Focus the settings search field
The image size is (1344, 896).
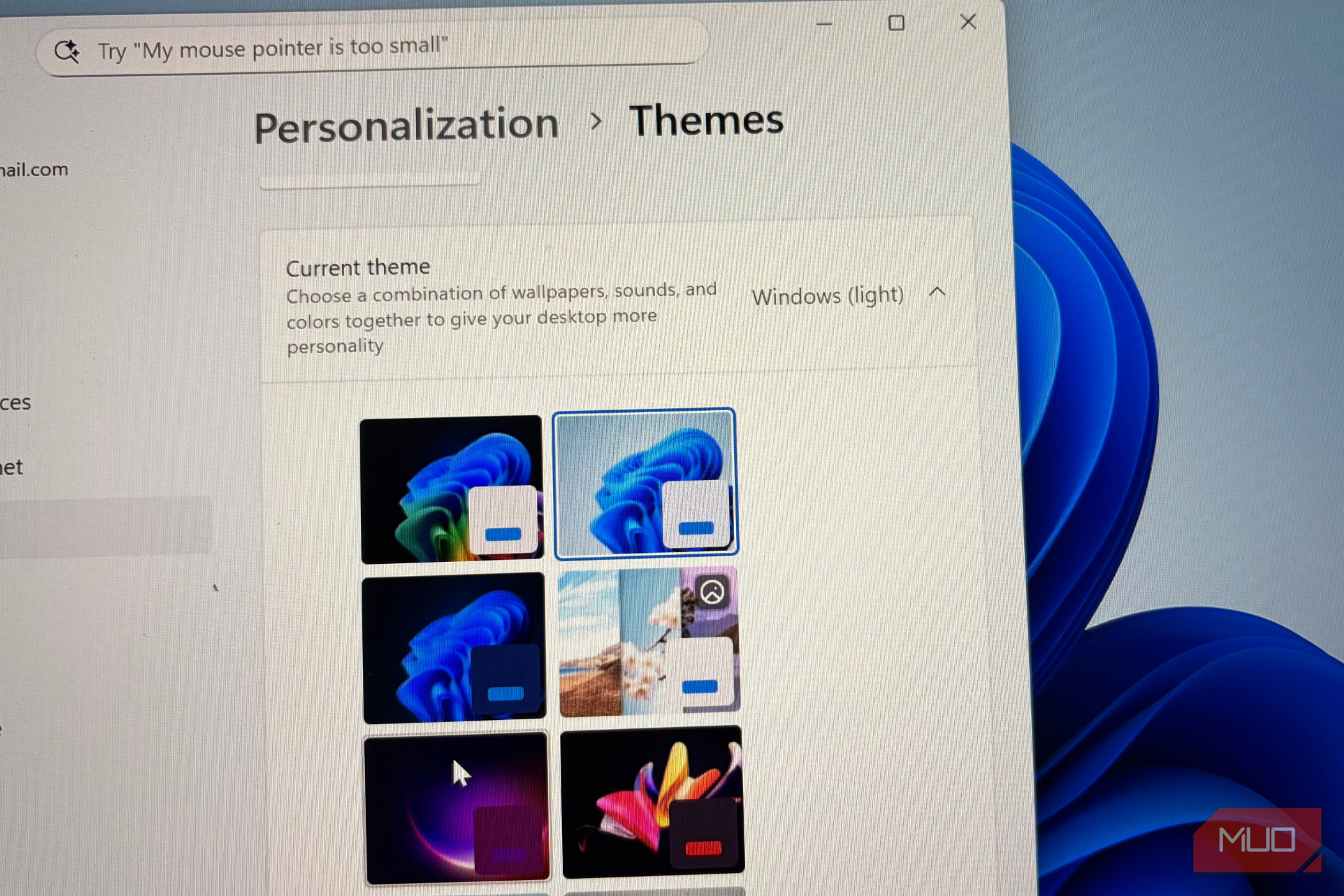tap(372, 47)
